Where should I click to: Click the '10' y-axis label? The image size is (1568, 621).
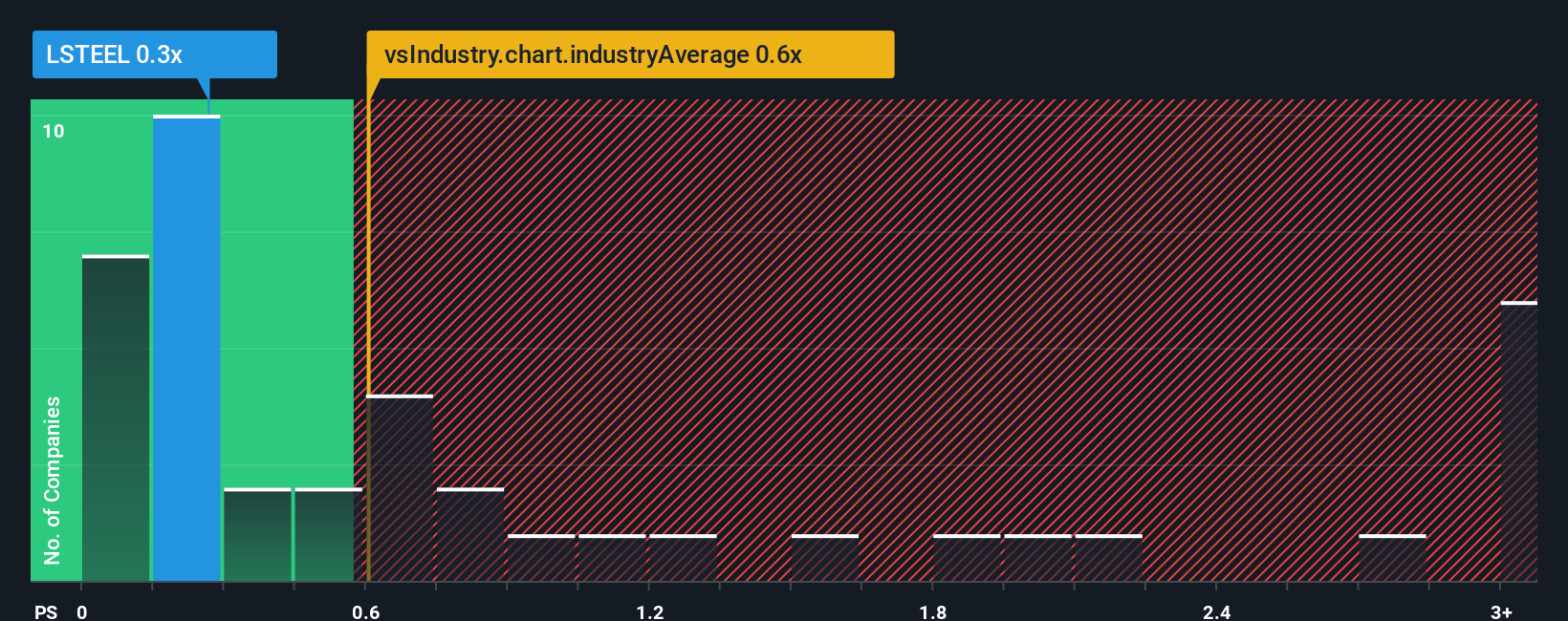pos(54,131)
